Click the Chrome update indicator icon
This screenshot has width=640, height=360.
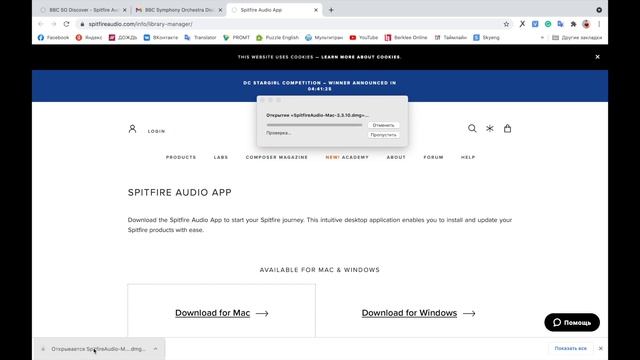coord(599,10)
